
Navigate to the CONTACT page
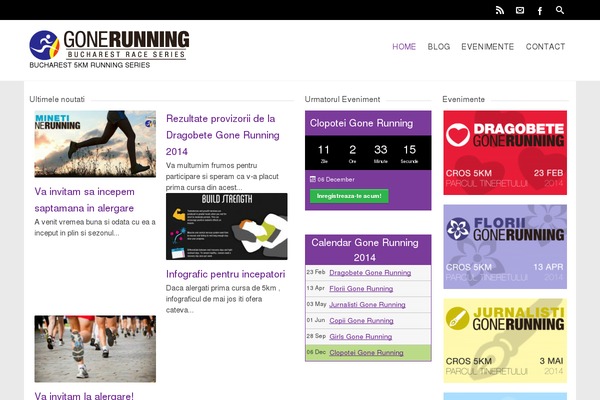pyautogui.click(x=545, y=46)
